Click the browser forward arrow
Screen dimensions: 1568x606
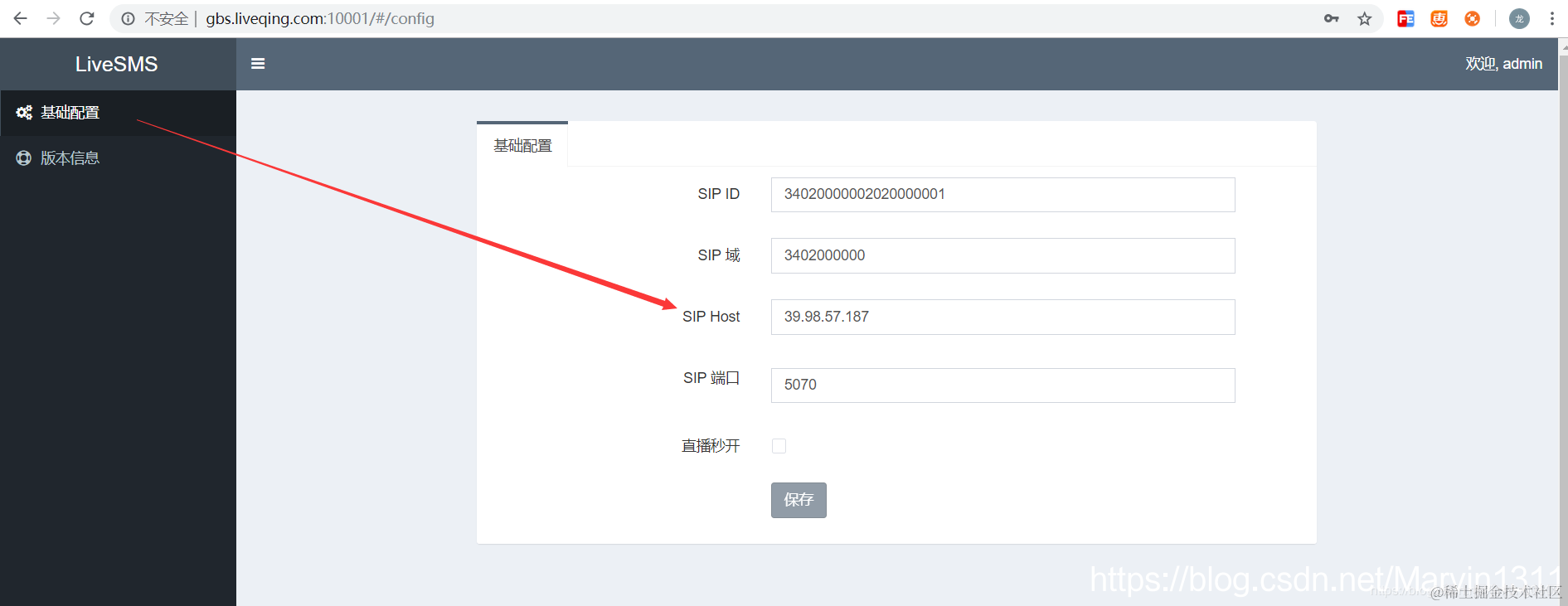tap(53, 18)
